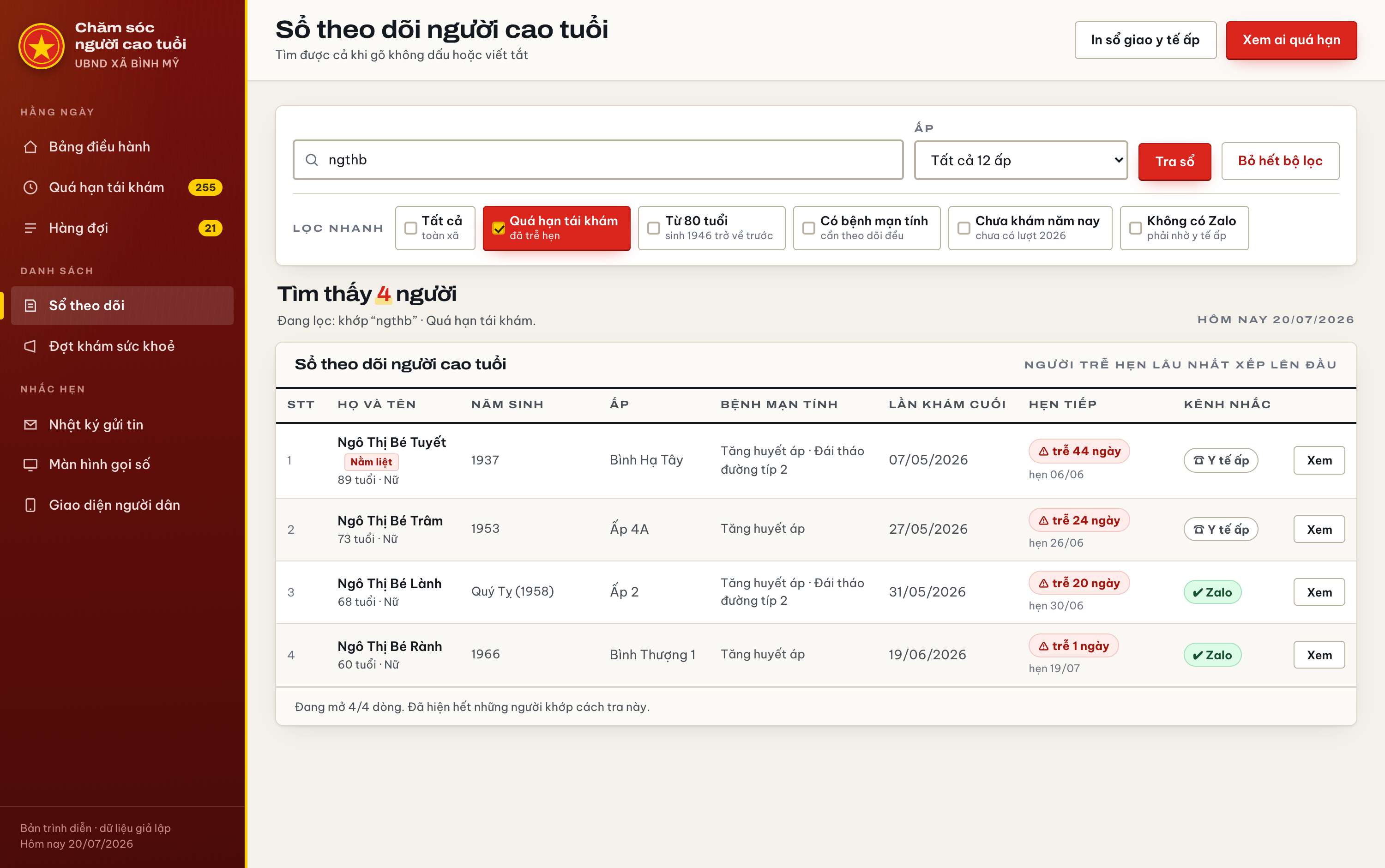The image size is (1385, 868).
Task: Click the phone icon for Giao diện người dân
Action: point(30,505)
